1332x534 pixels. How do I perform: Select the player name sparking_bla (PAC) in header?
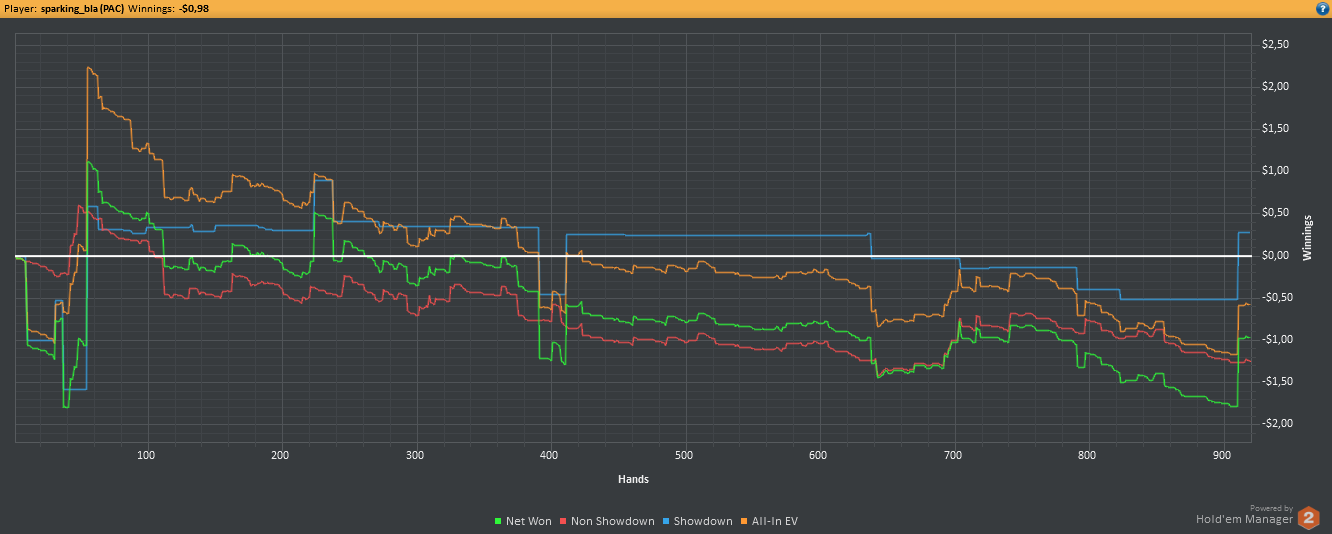(82, 8)
